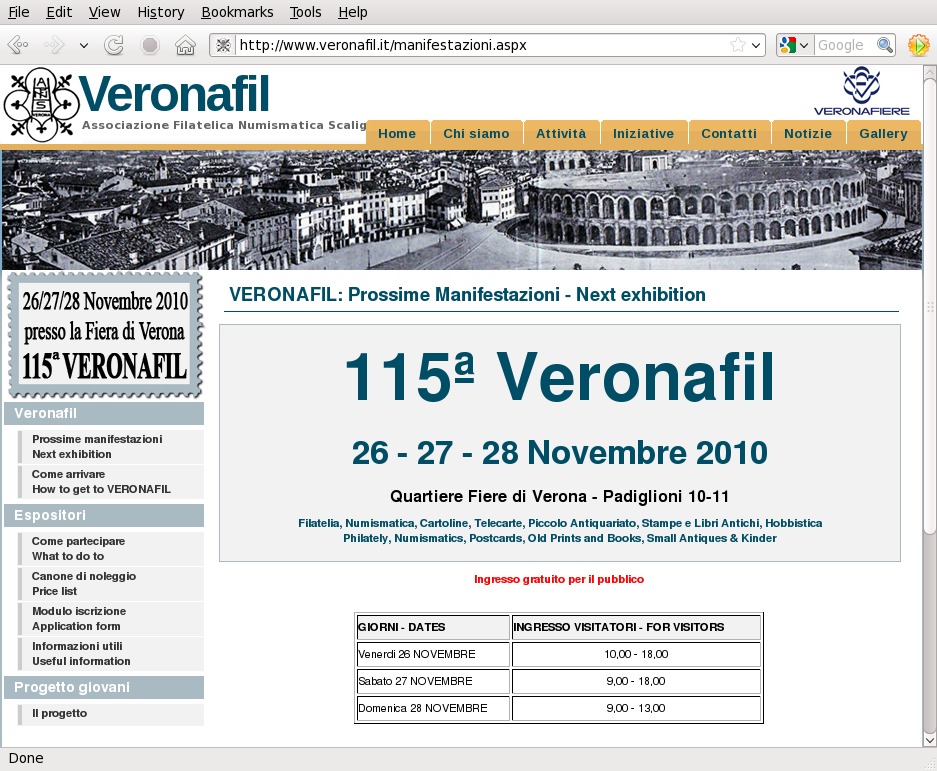
Task: Open the navigation history dropdown arrow
Action: (84, 45)
